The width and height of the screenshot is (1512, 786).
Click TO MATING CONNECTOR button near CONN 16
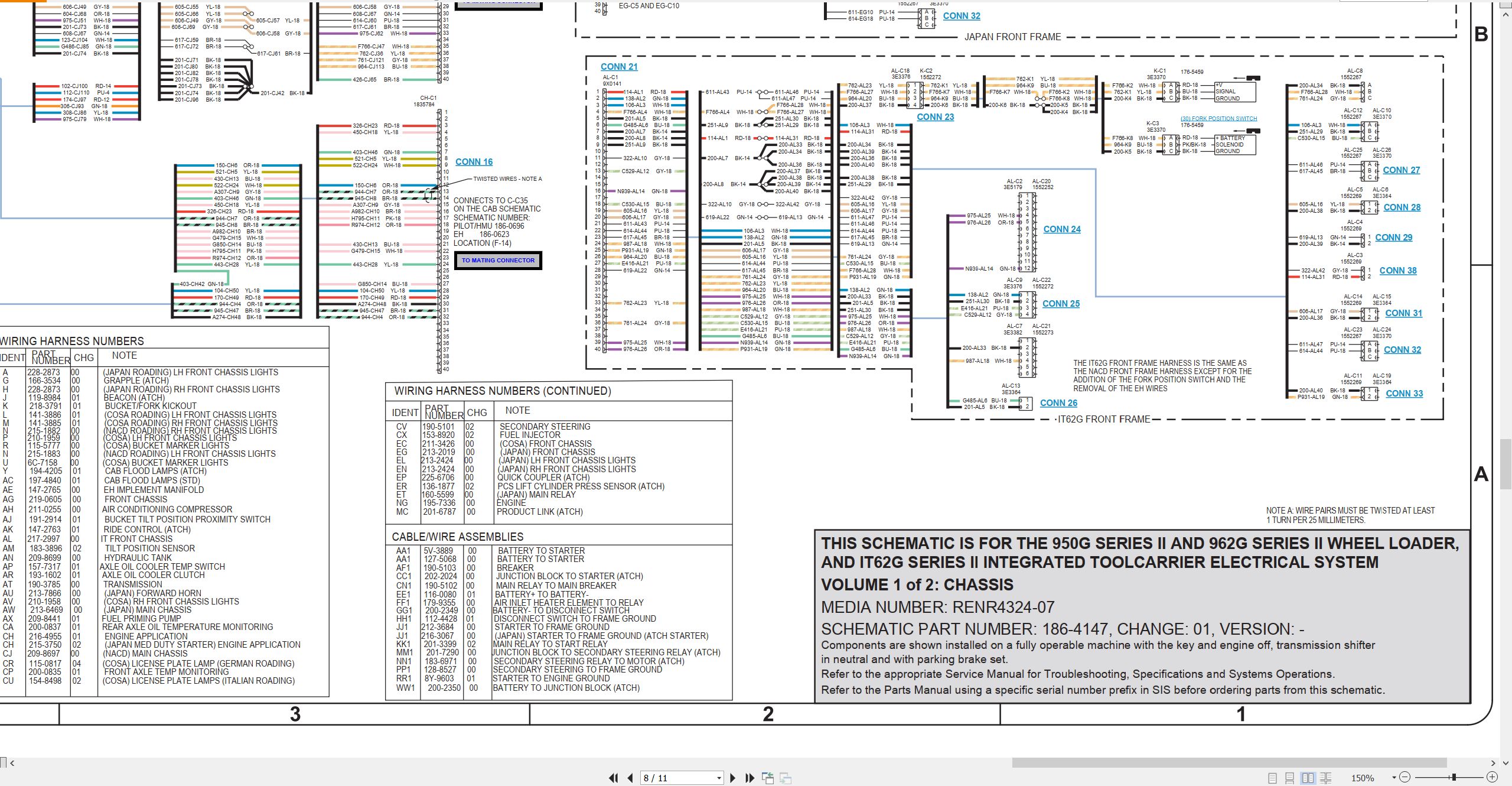coord(498,260)
